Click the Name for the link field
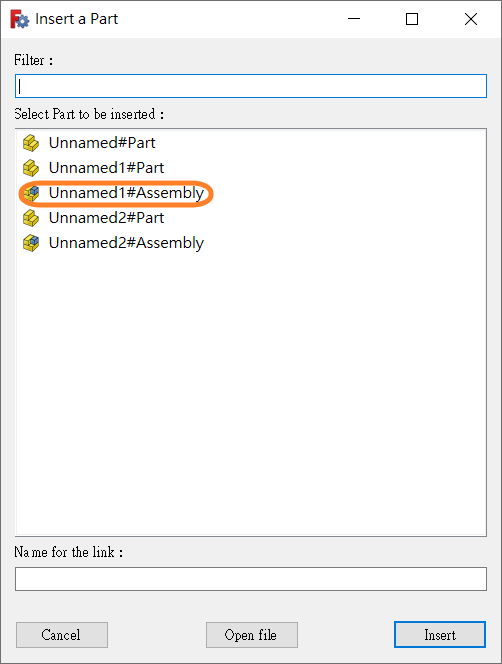Image resolution: width=502 pixels, height=664 pixels. pos(251,579)
